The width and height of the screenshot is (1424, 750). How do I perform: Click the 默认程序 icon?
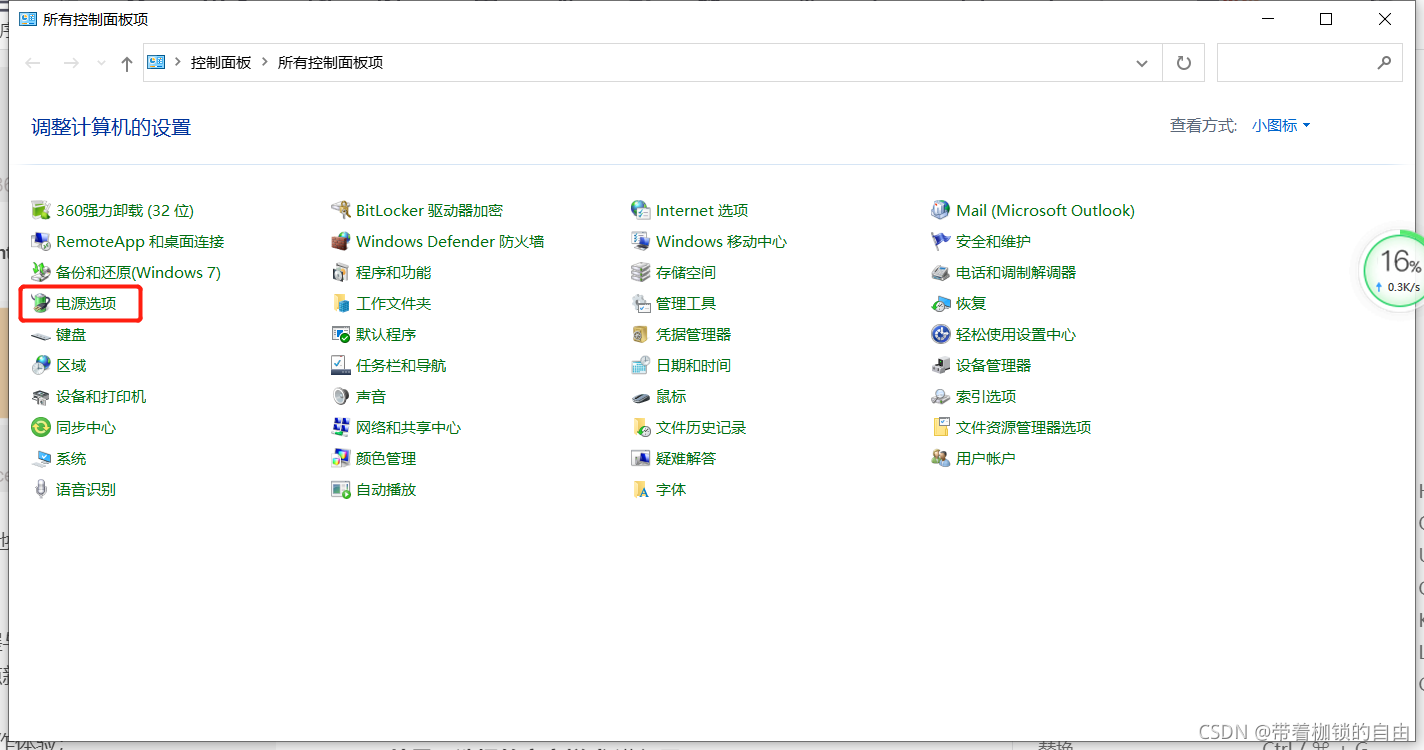click(x=341, y=334)
